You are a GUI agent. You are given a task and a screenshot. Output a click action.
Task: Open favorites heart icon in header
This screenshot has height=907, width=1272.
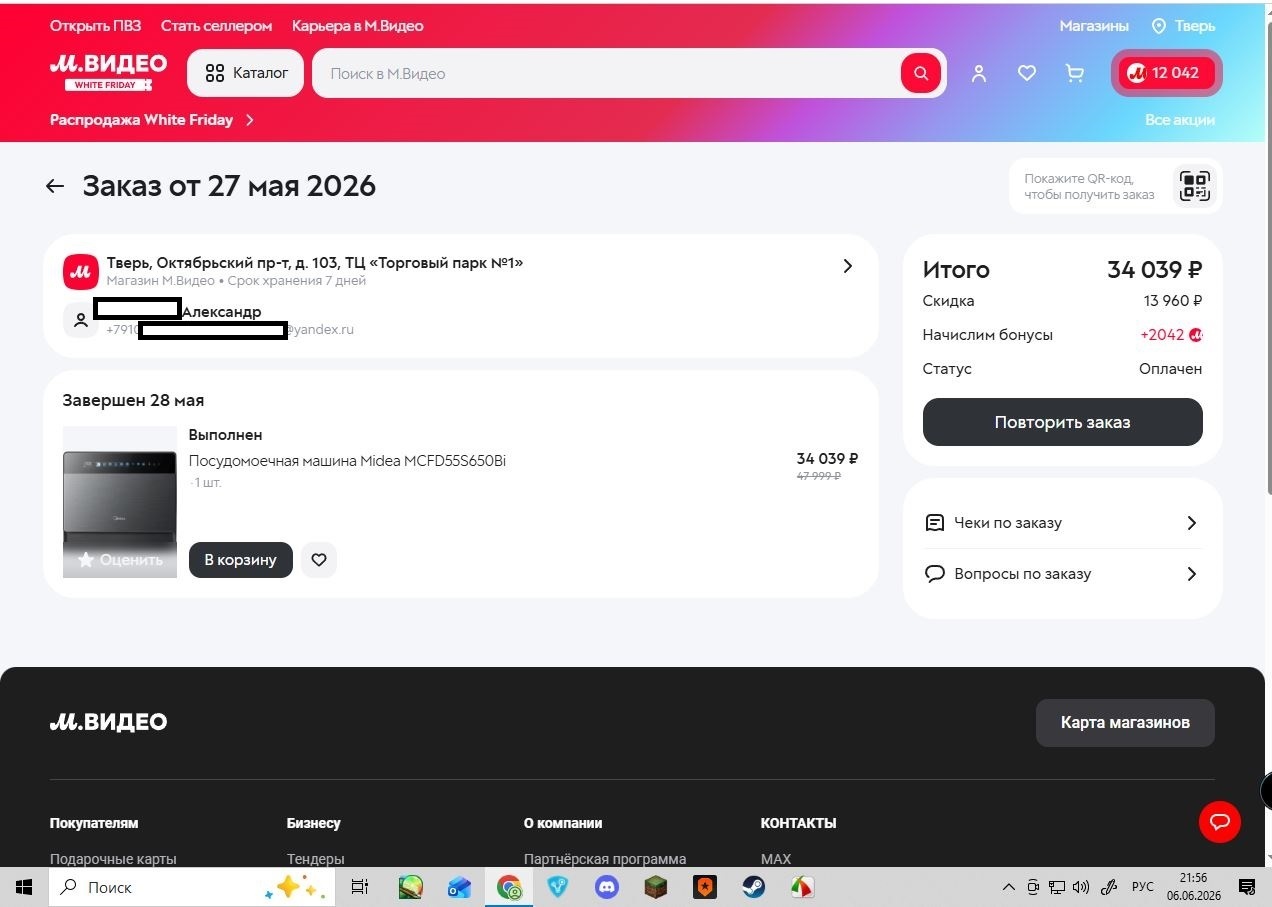(1026, 73)
